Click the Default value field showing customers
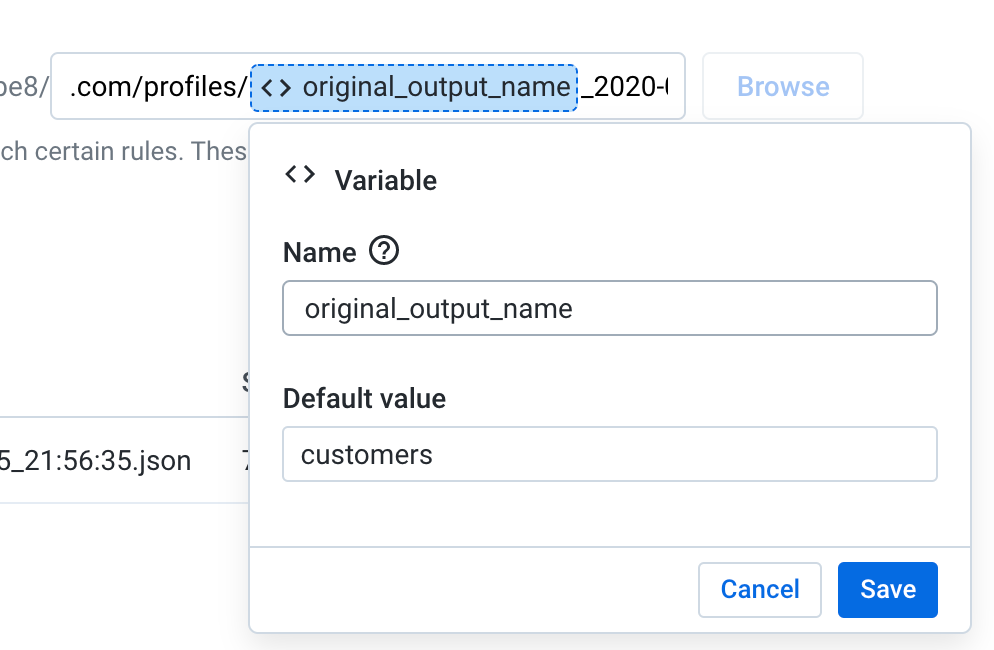 coord(609,454)
